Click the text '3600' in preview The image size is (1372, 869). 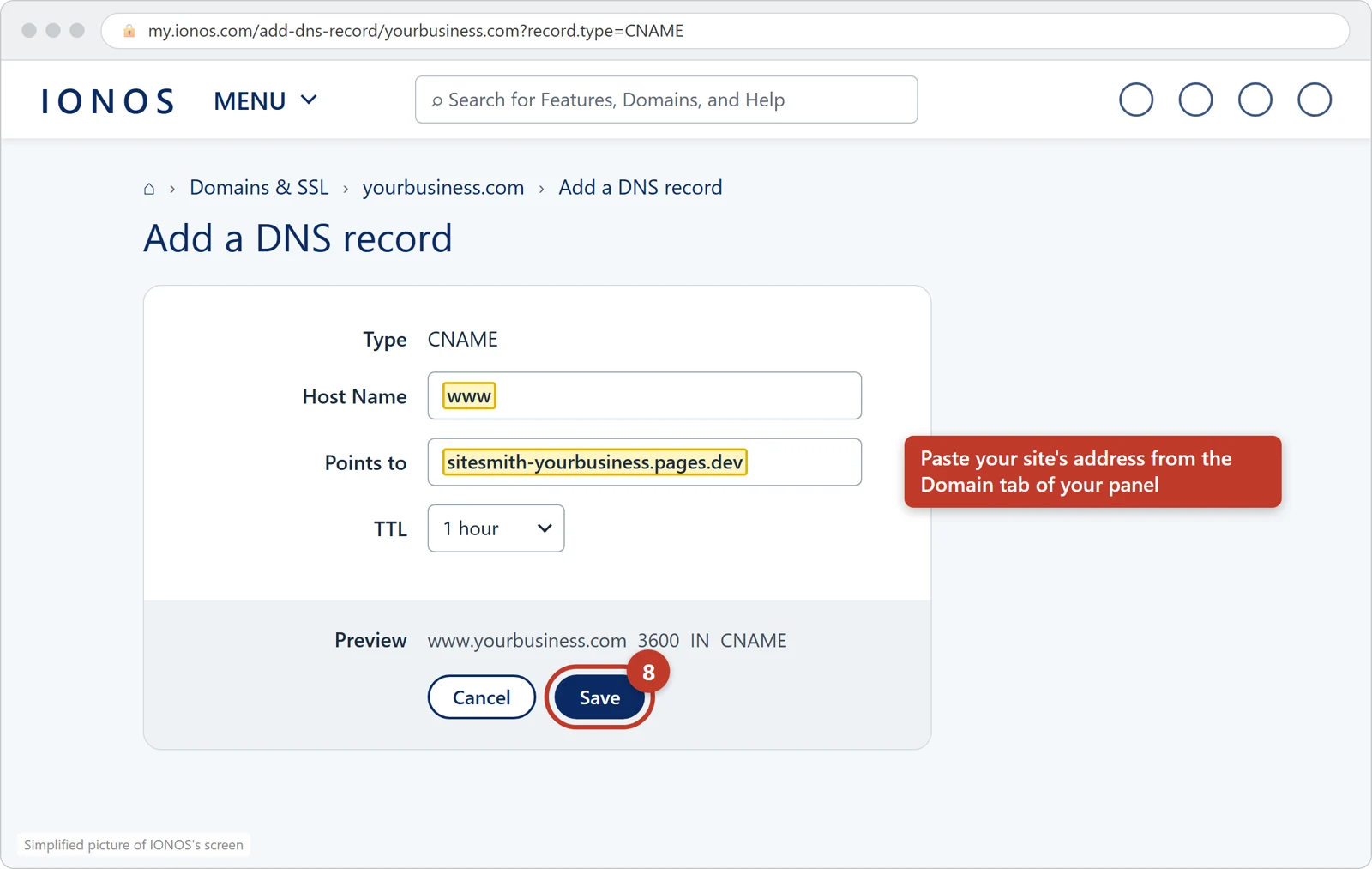point(659,641)
